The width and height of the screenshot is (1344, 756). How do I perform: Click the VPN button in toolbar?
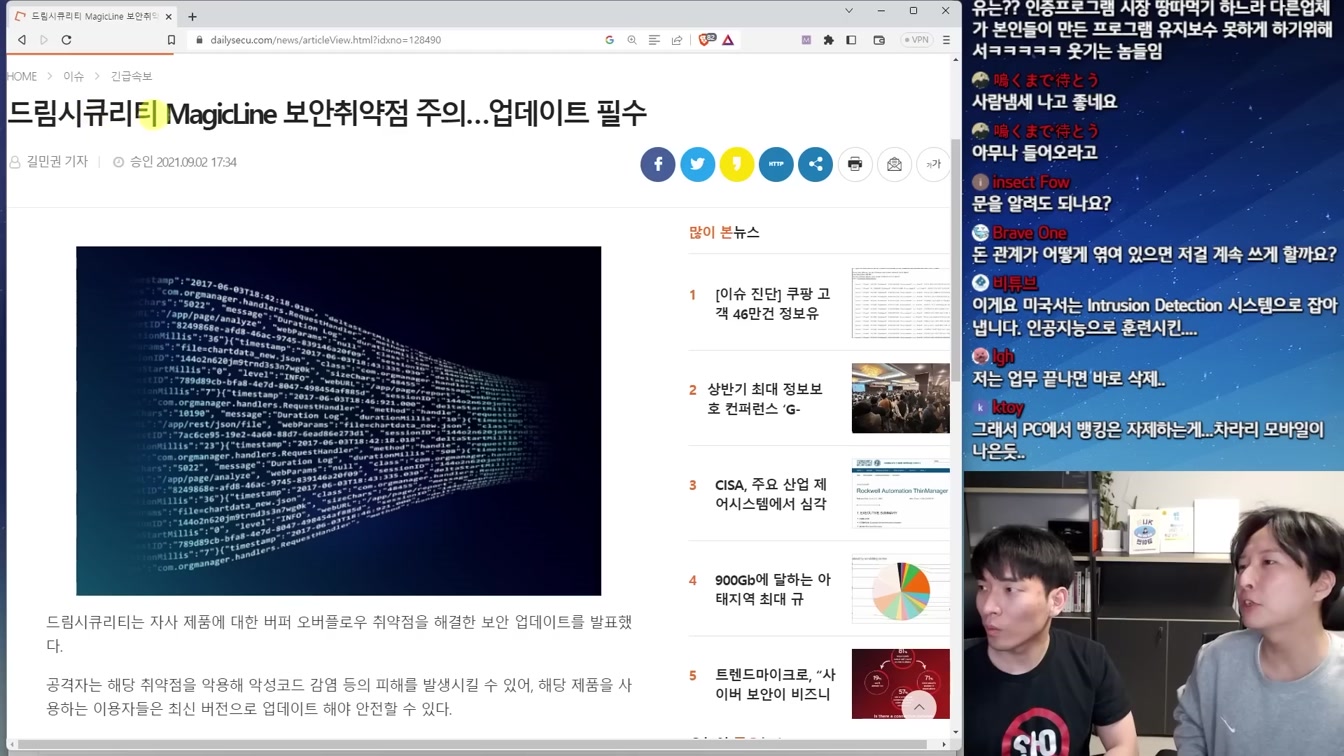point(916,40)
